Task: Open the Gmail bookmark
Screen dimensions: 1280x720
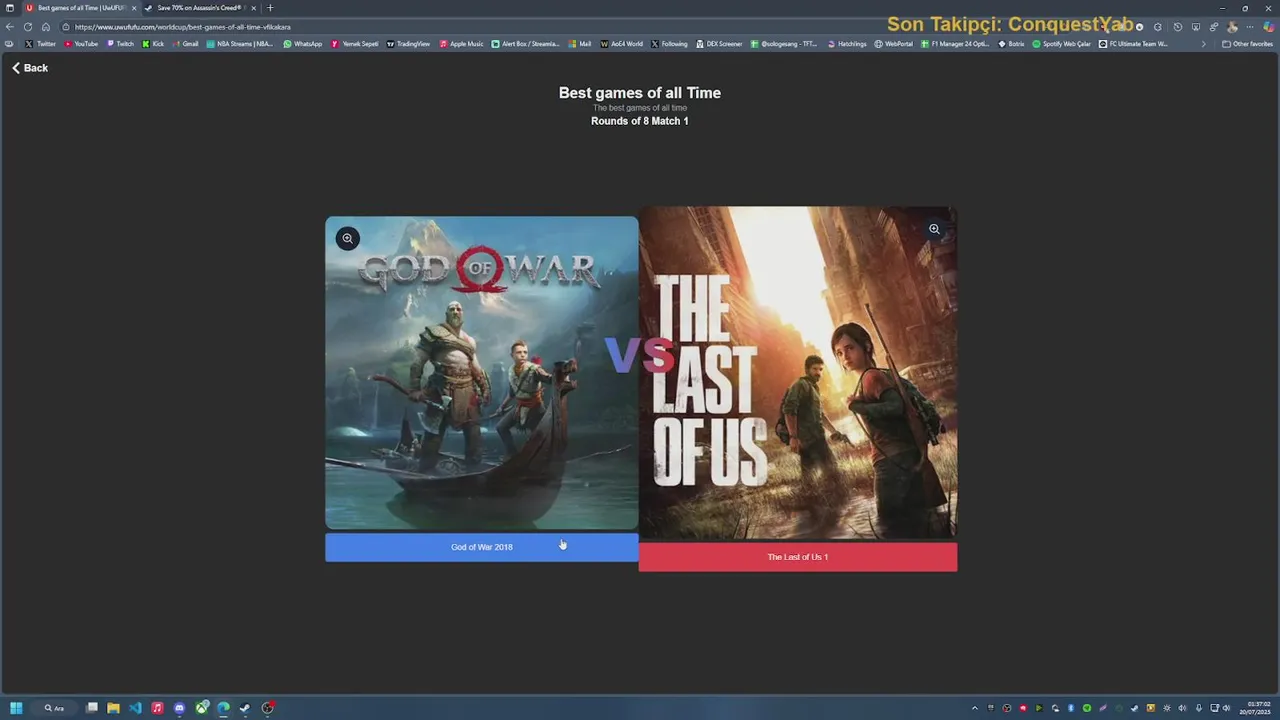Action: click(x=186, y=44)
